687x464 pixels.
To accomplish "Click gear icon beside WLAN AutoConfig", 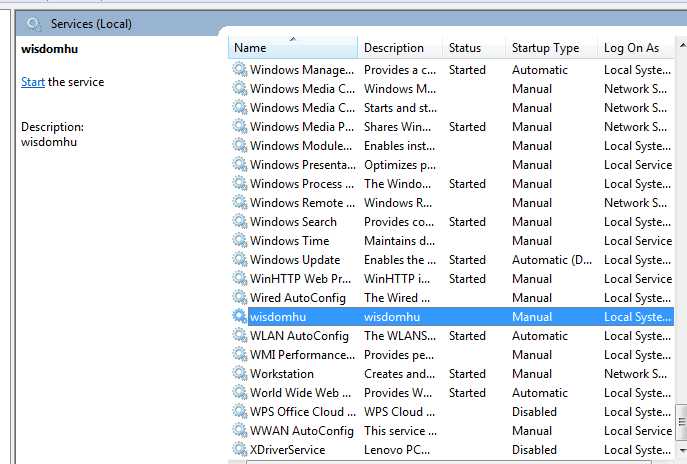I will click(240, 336).
